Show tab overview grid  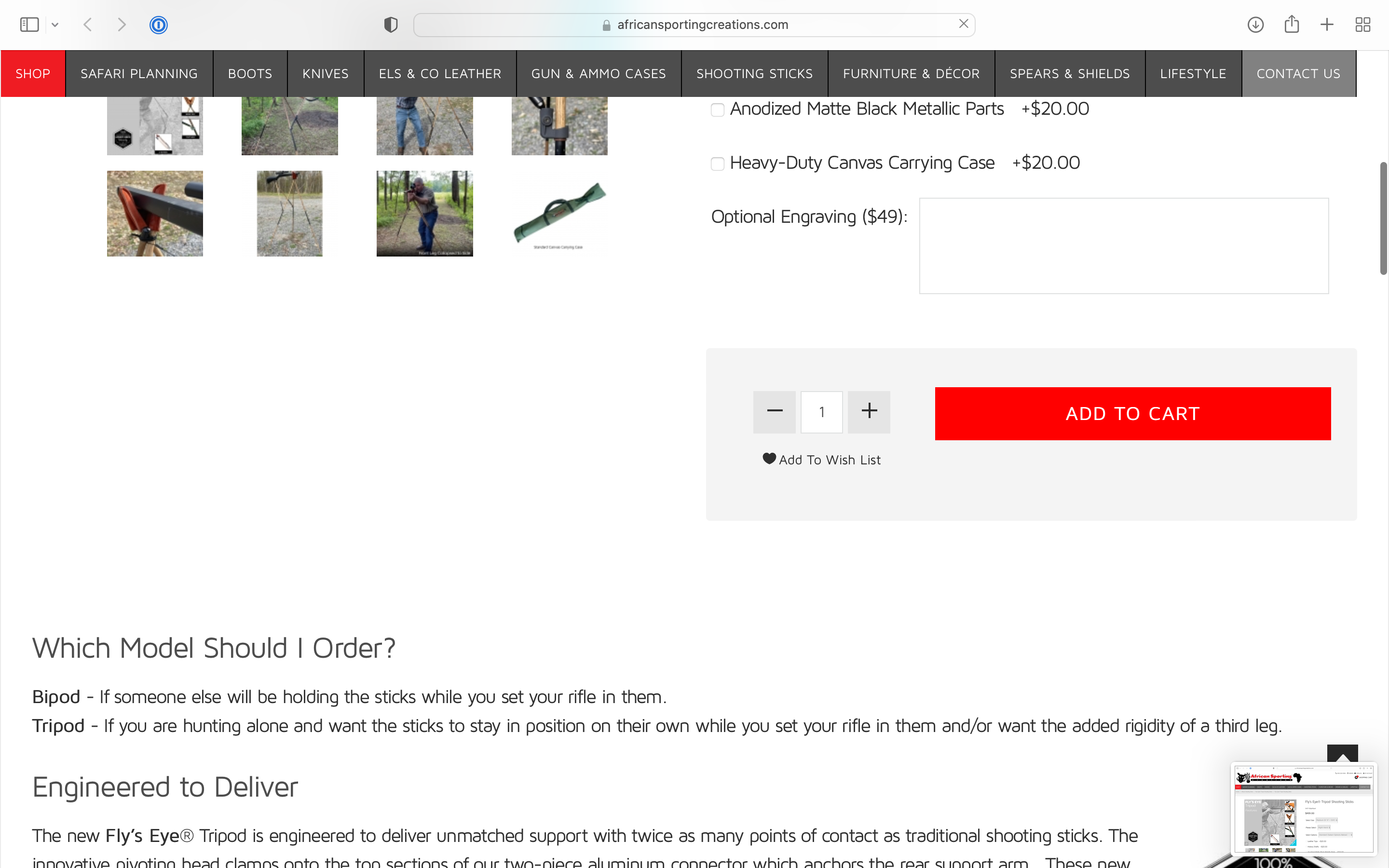(1362, 25)
